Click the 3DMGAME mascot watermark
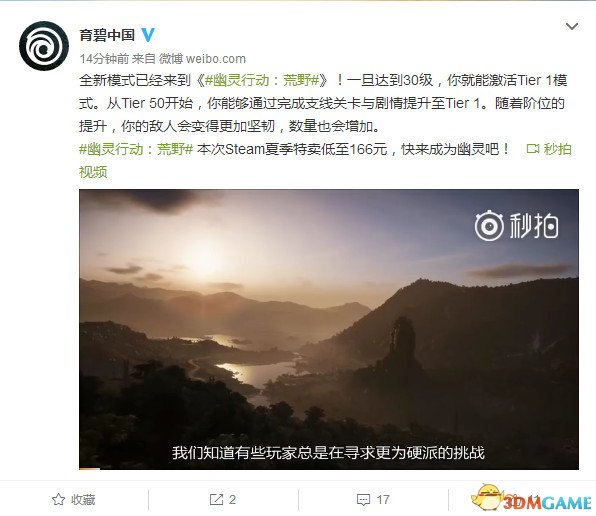Screen dimensions: 596x516 coord(531,499)
